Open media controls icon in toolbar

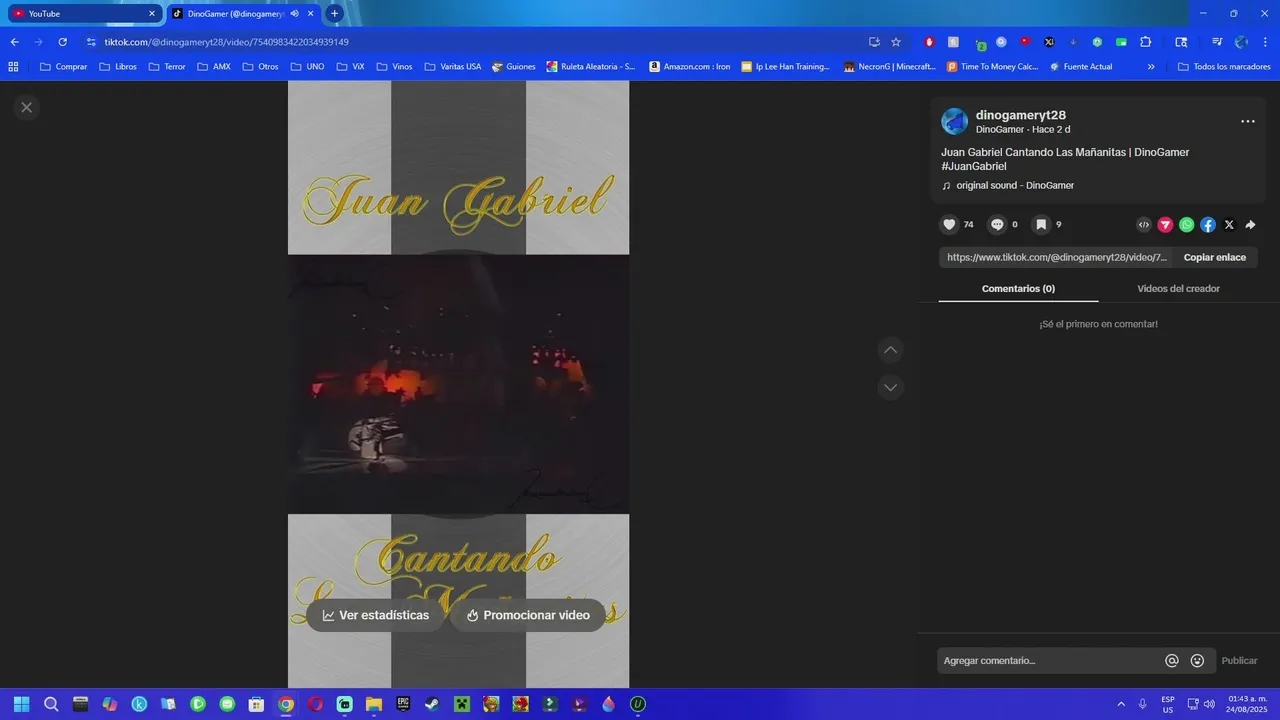point(1217,42)
